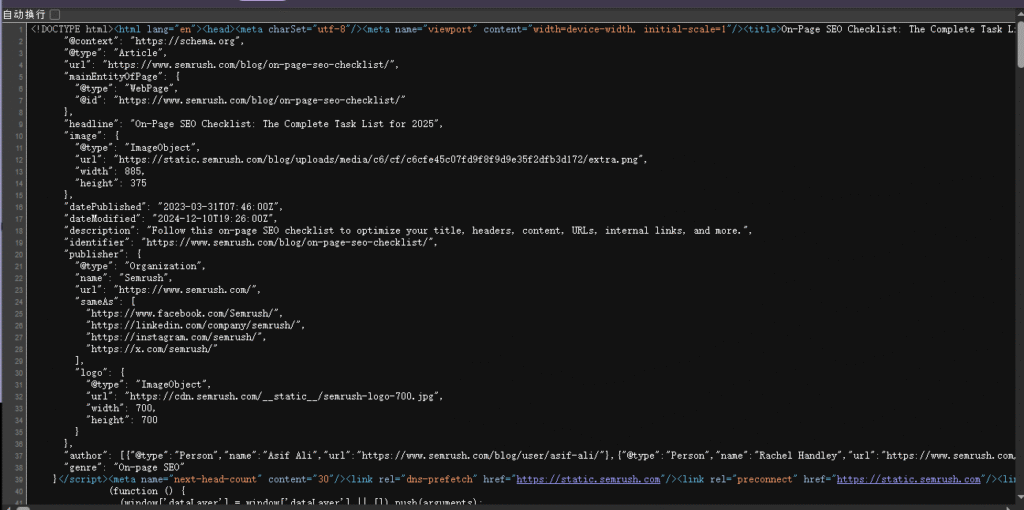
Task: Open the dns-prefetch static.semrush.com link
Action: (588, 479)
